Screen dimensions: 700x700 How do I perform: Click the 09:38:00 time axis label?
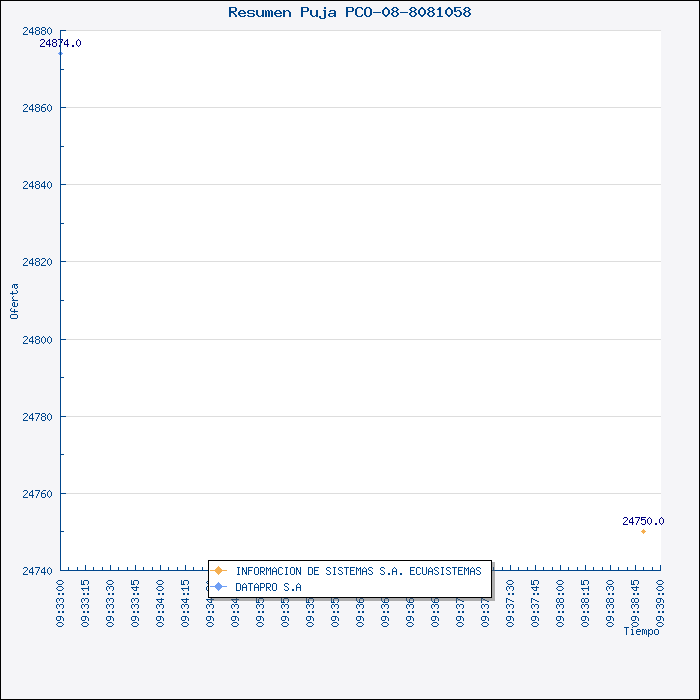point(560,601)
